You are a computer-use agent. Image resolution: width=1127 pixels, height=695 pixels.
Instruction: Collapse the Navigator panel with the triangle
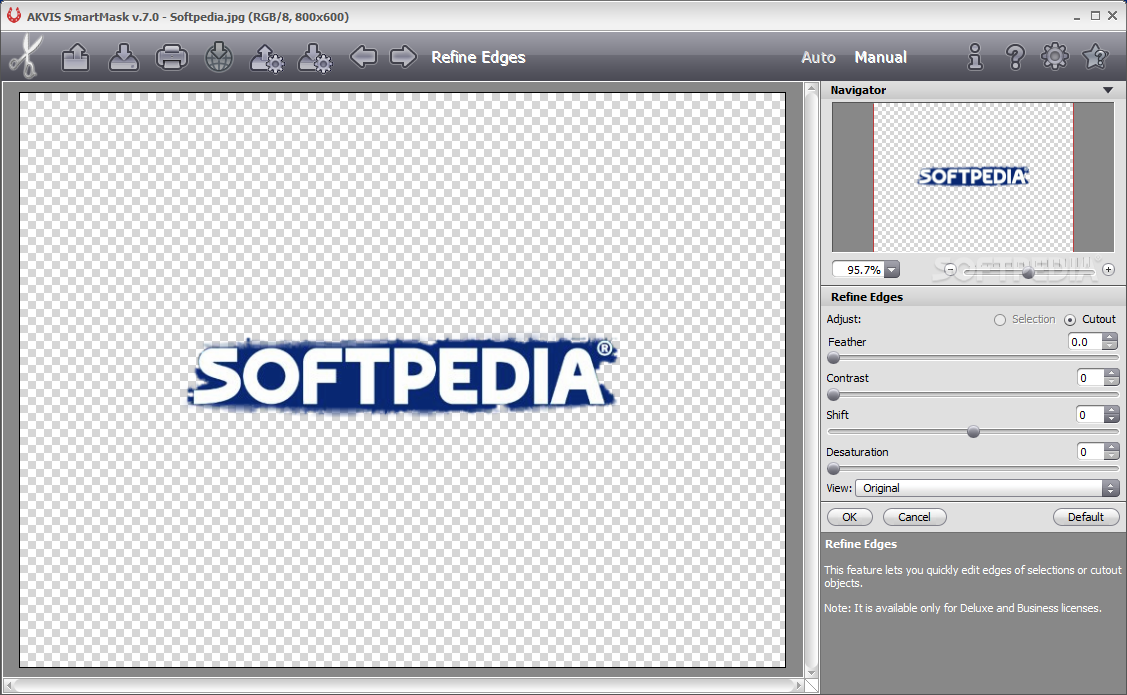click(1108, 91)
